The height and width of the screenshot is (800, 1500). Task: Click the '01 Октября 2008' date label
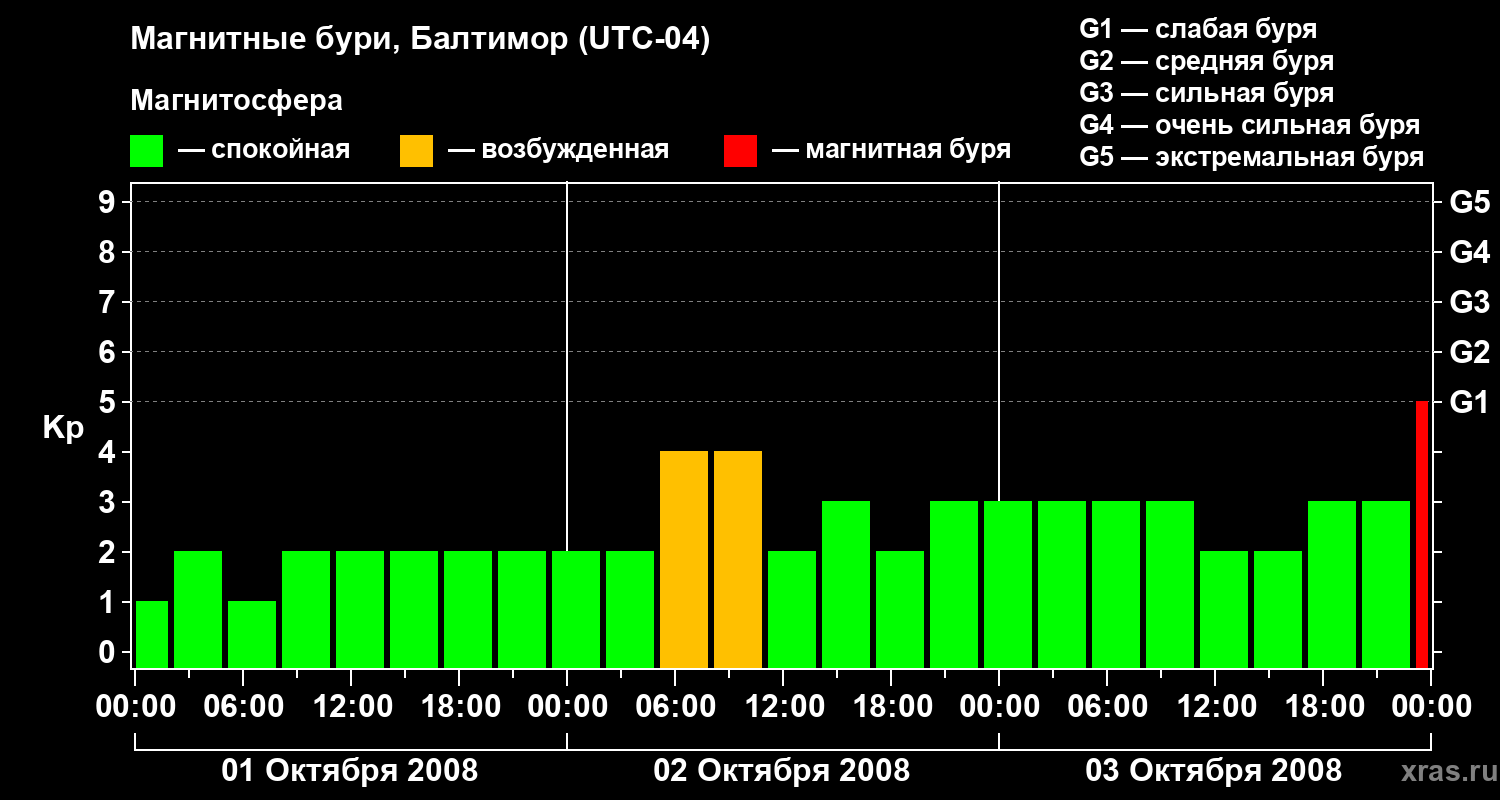349,771
